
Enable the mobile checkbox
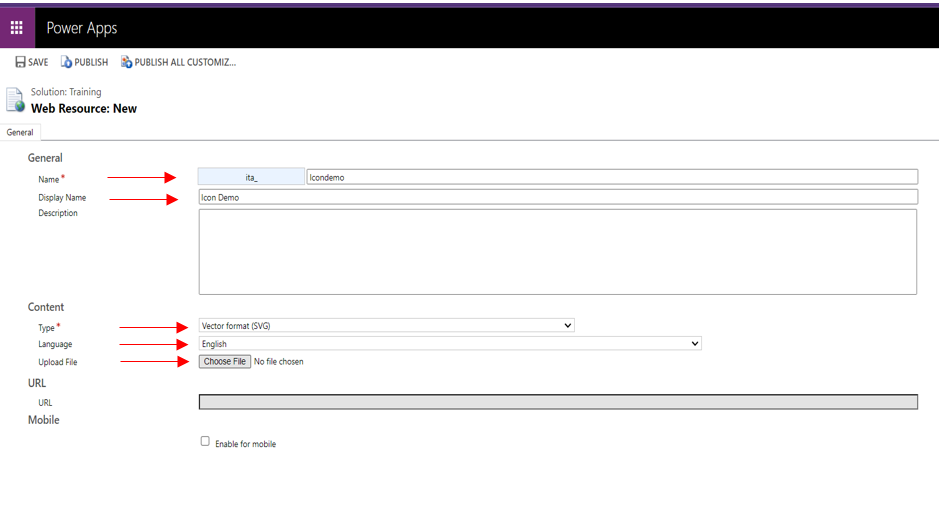point(205,441)
